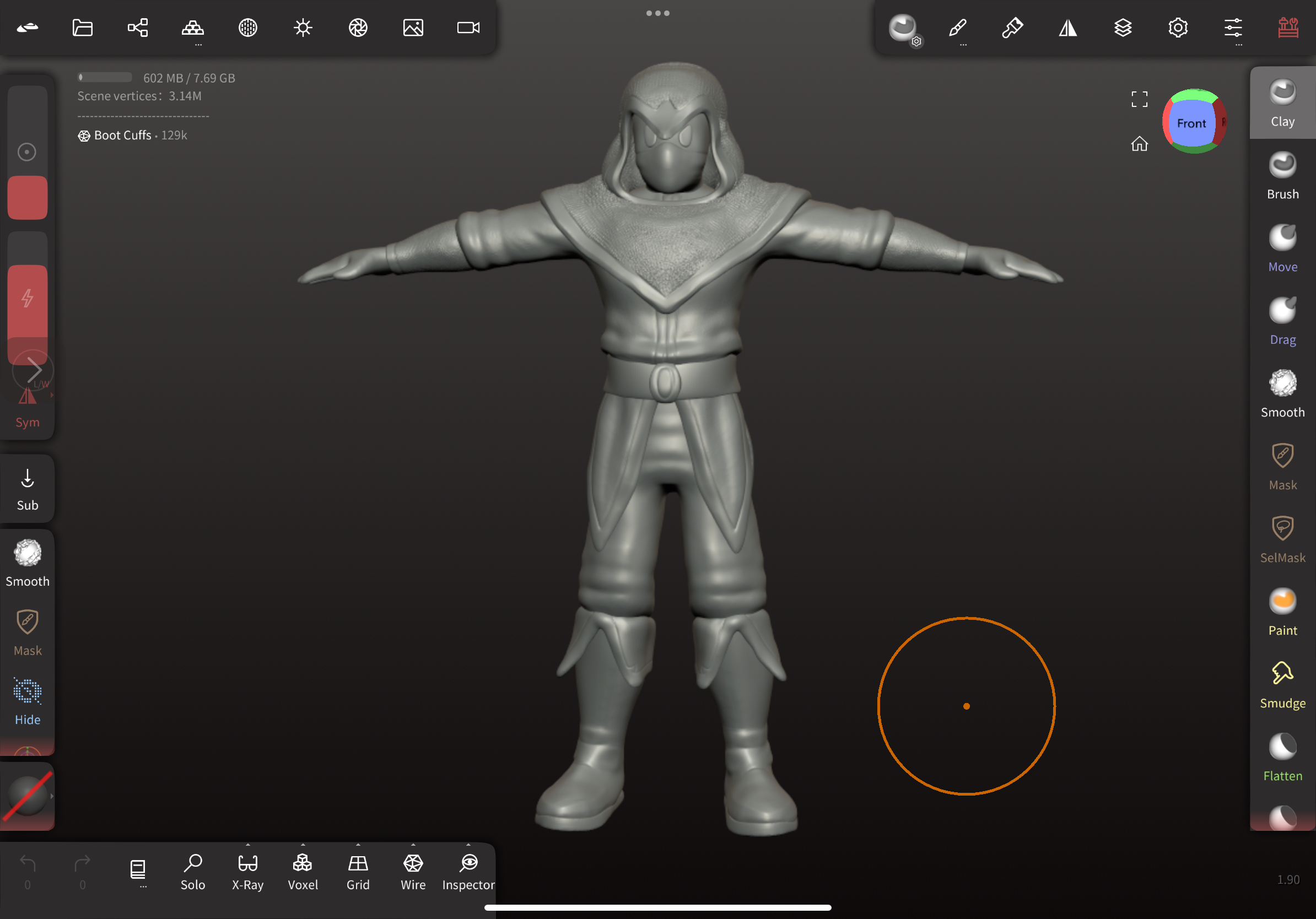The height and width of the screenshot is (919, 1316).
Task: Select the SelMask tool
Action: tap(1282, 539)
